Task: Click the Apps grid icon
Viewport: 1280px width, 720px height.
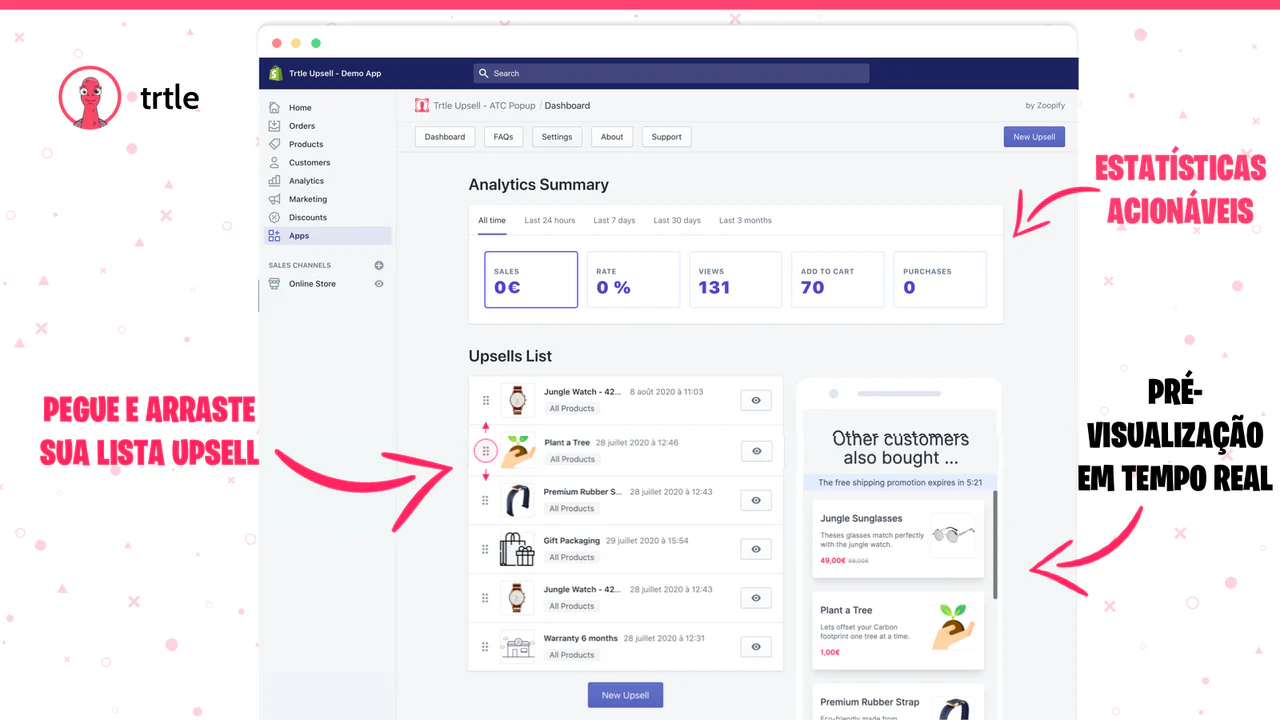Action: pyautogui.click(x=274, y=236)
